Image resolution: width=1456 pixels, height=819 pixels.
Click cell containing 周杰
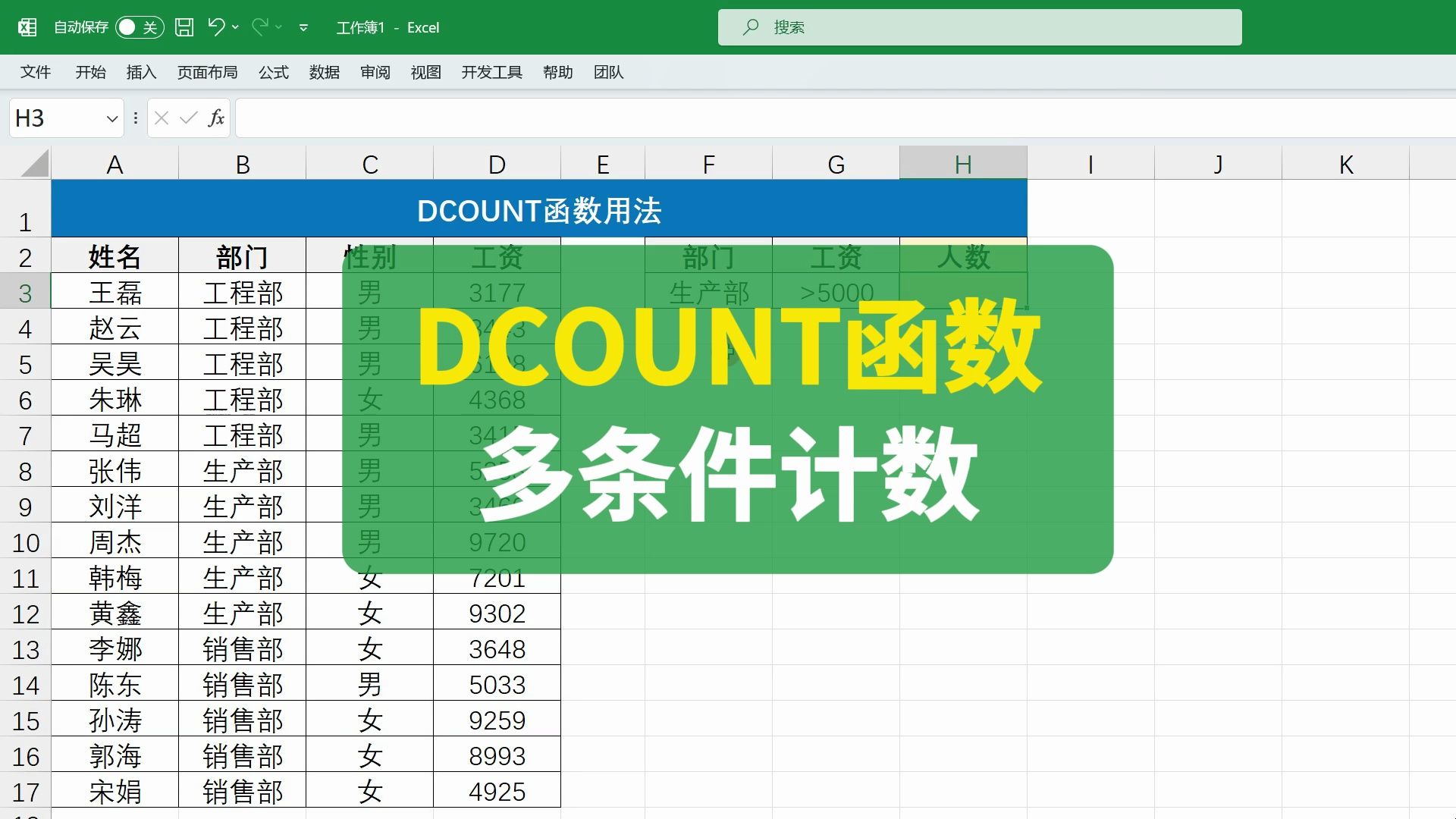tap(115, 541)
